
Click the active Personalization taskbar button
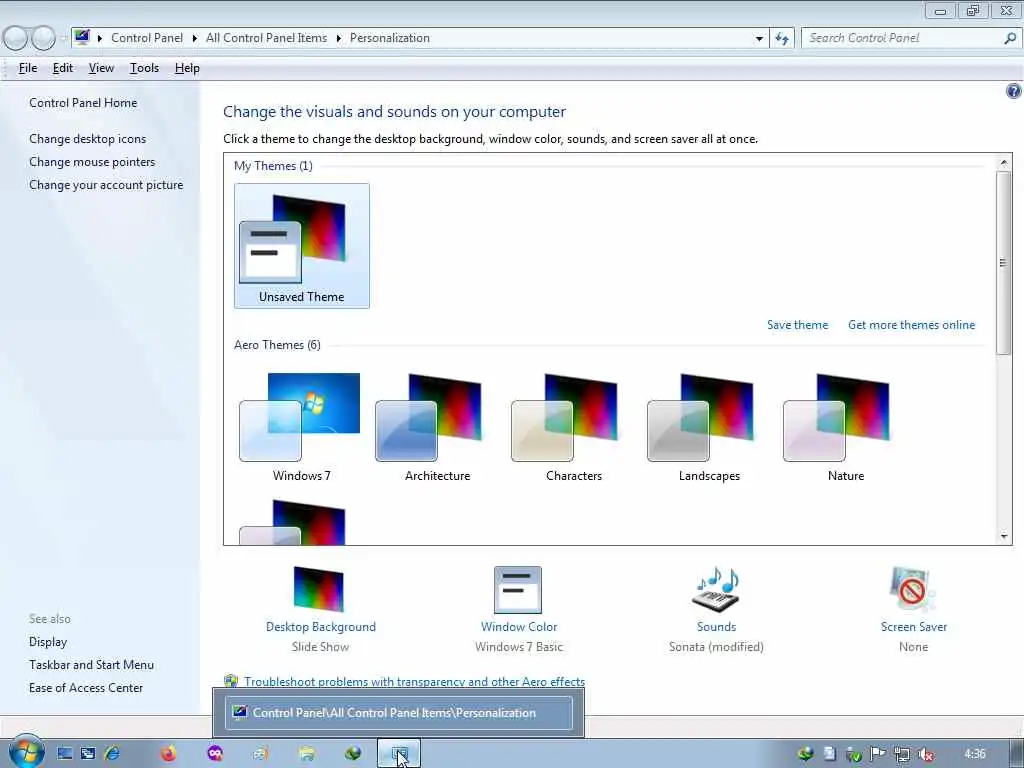(399, 754)
